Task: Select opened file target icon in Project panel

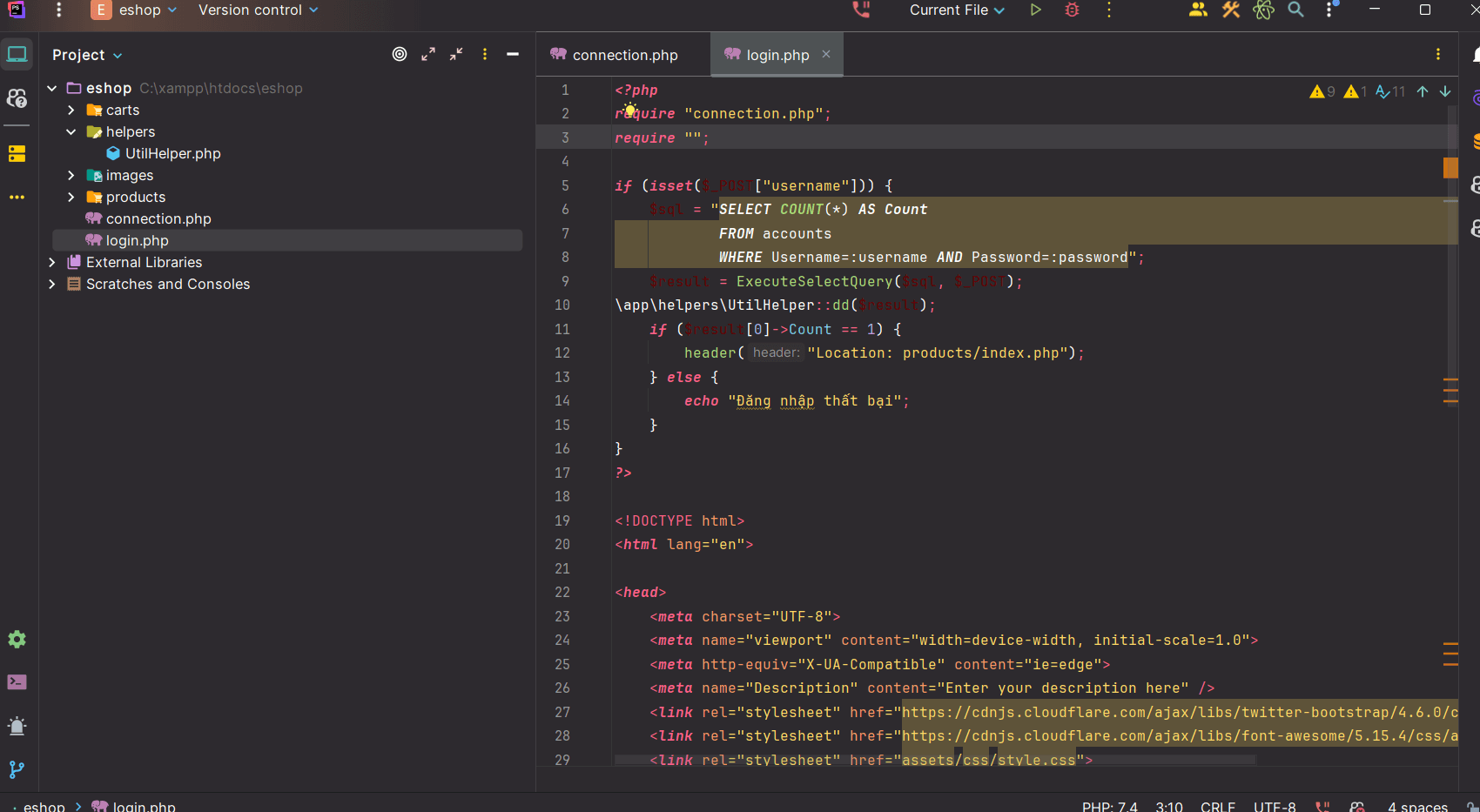Action: pyautogui.click(x=400, y=54)
